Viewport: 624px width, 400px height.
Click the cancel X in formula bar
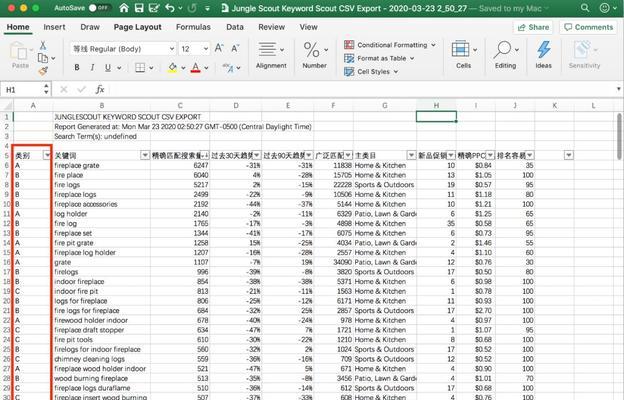click(x=64, y=90)
